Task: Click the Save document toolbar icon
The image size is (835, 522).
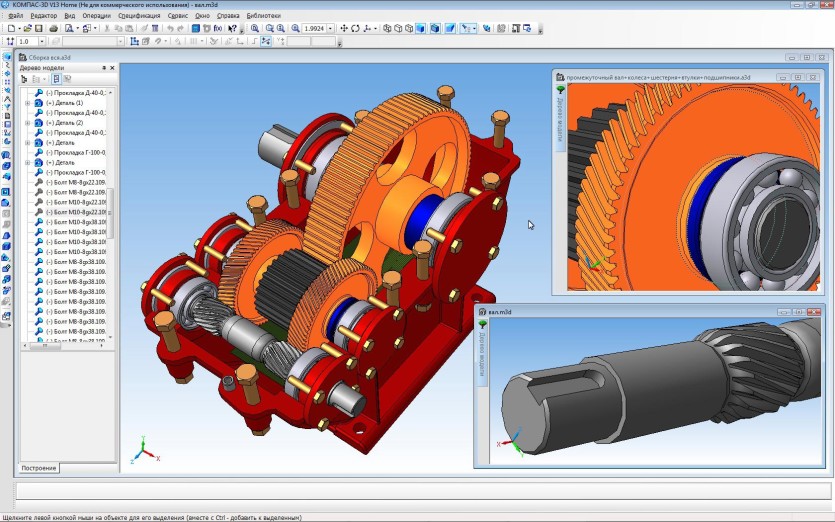Action: click(x=38, y=28)
